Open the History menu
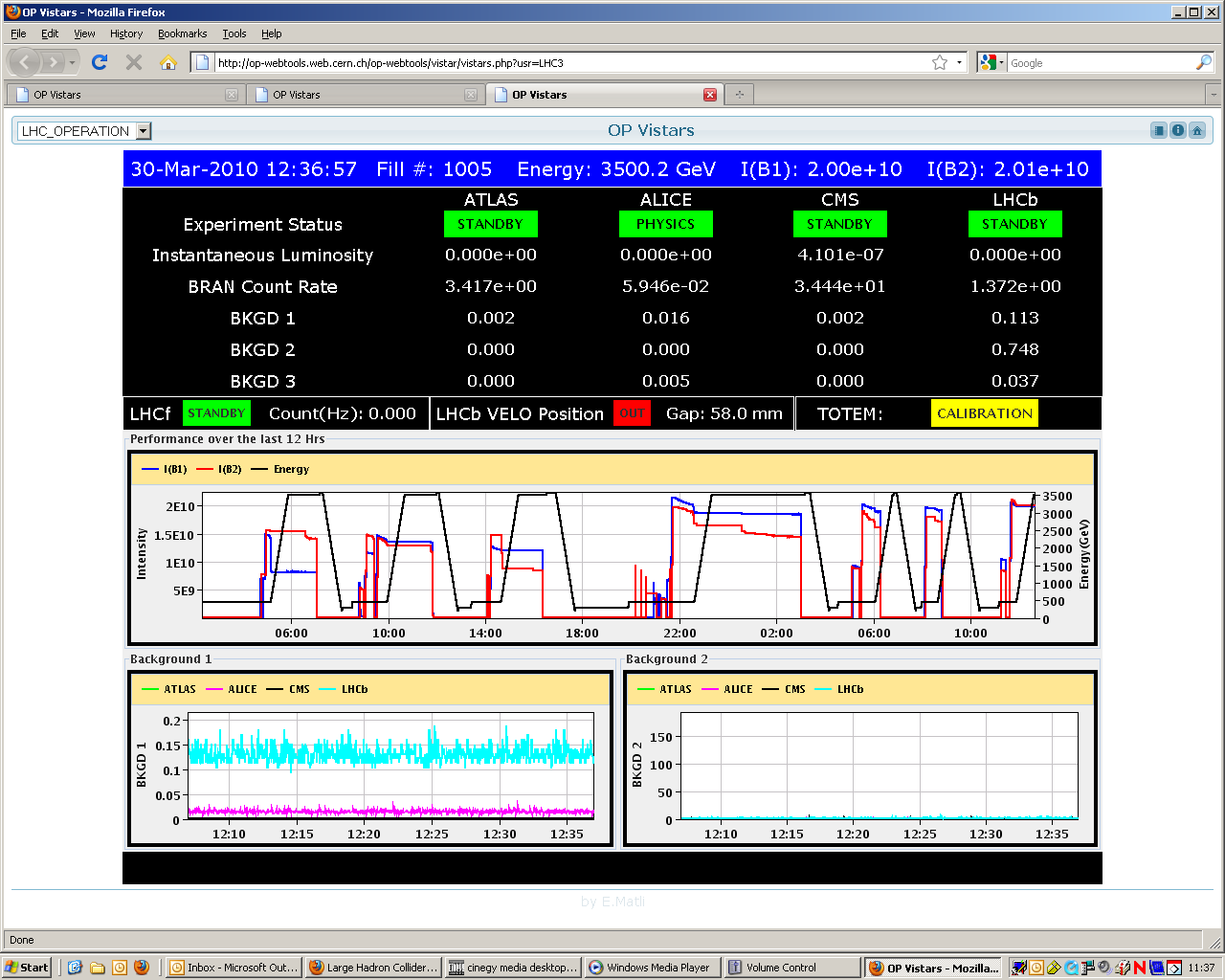1225x980 pixels. click(x=125, y=33)
